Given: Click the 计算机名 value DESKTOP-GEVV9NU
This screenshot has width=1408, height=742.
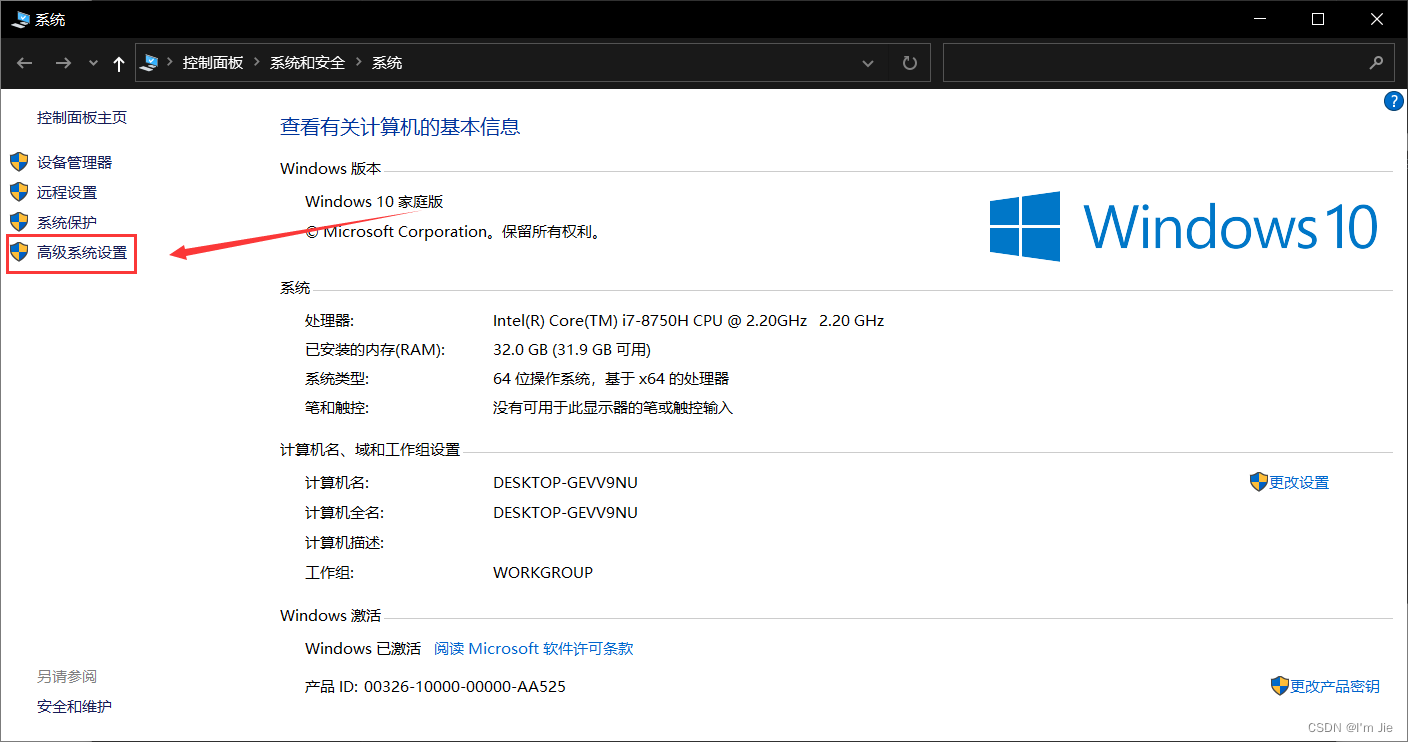Looking at the screenshot, I should (x=565, y=482).
